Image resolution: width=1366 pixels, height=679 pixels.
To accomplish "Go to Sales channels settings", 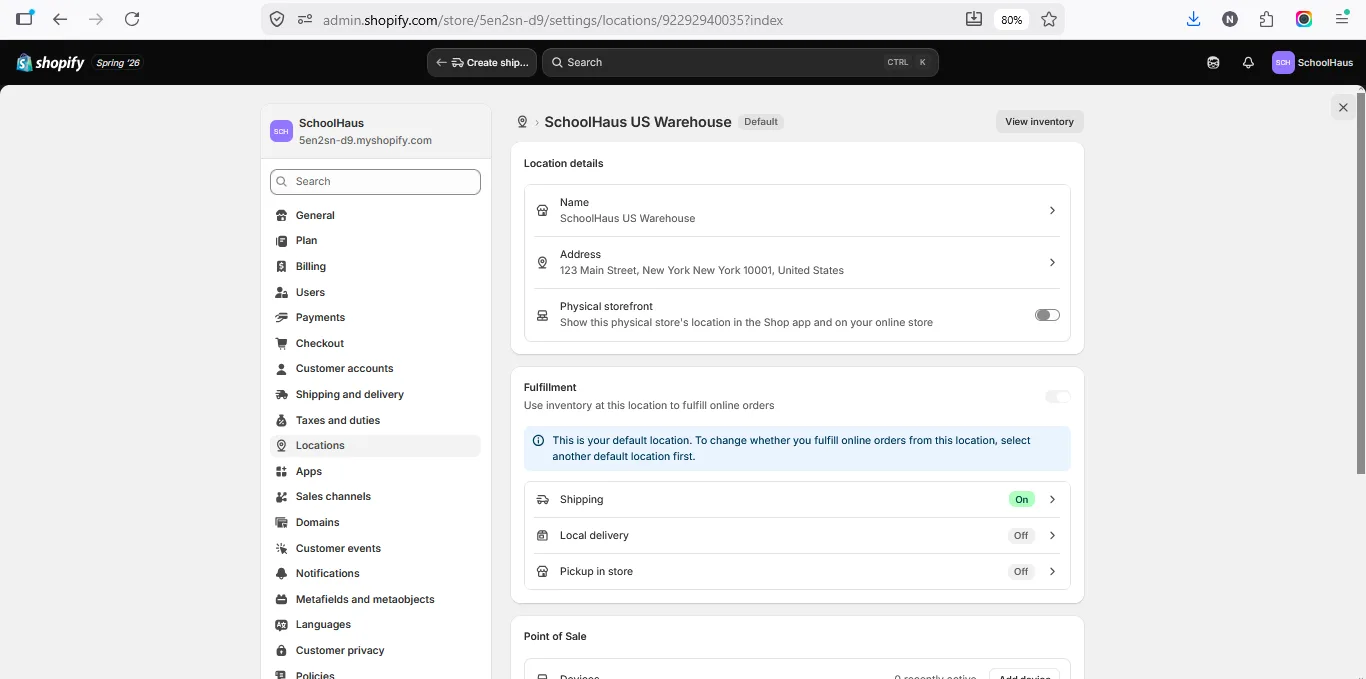I will [375, 497].
